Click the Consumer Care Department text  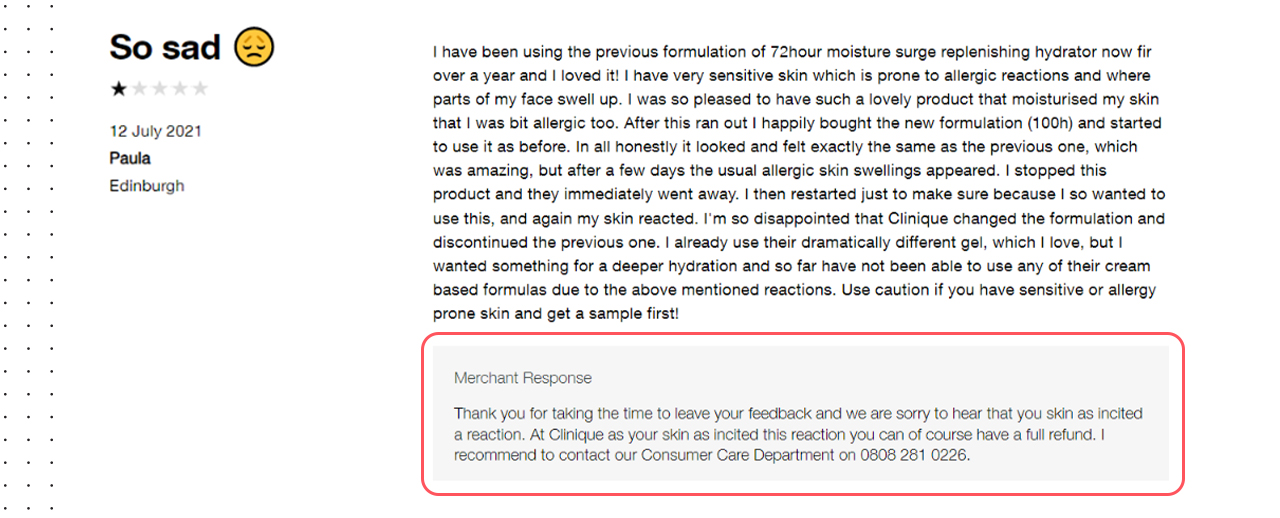click(x=738, y=455)
